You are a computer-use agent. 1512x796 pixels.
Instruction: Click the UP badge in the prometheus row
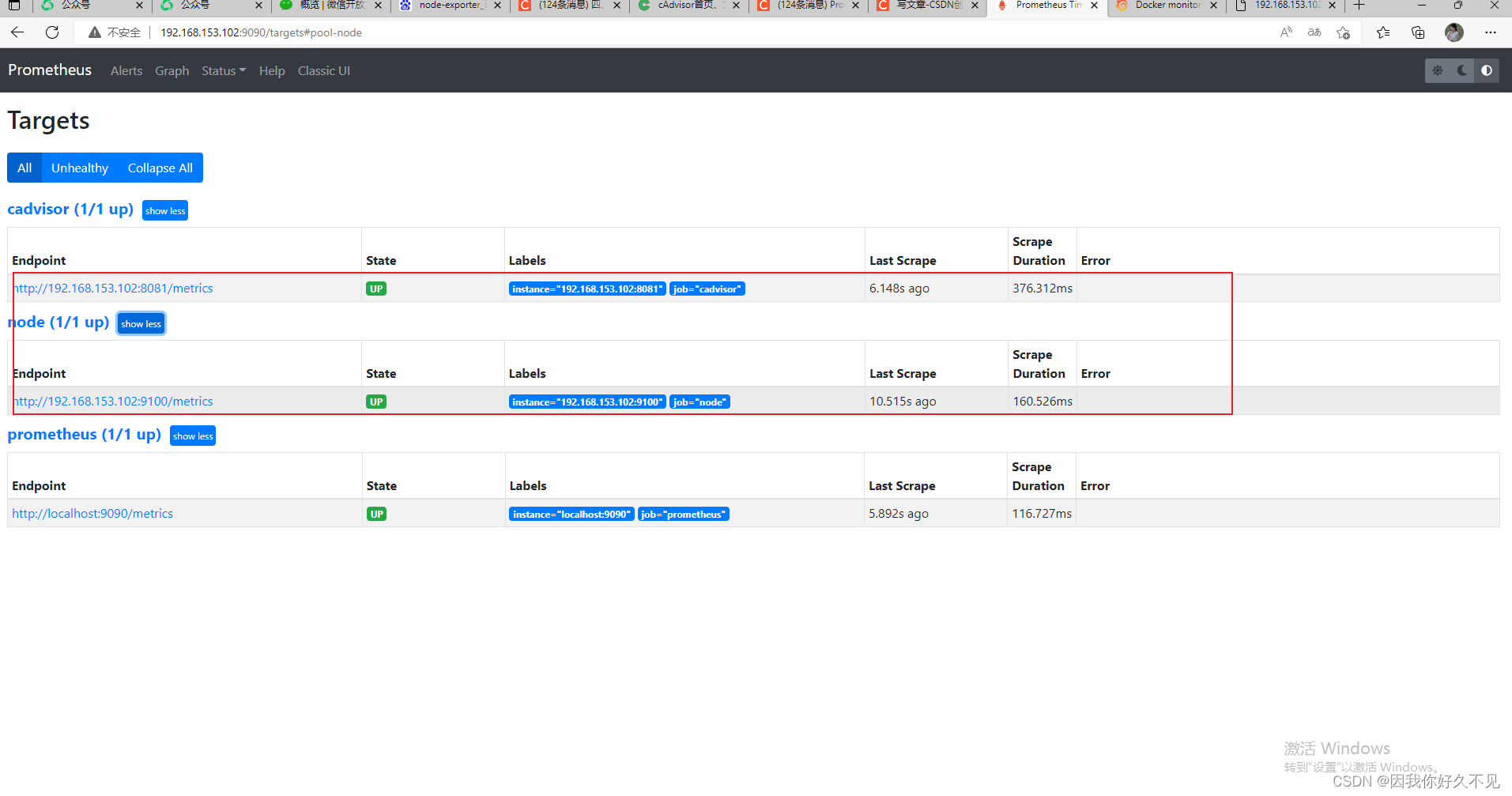[x=376, y=514]
